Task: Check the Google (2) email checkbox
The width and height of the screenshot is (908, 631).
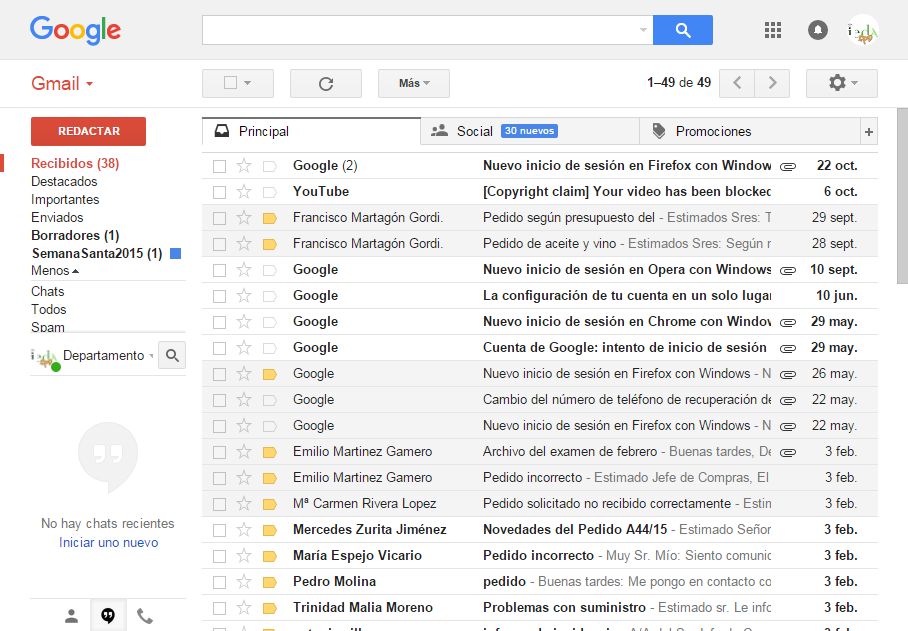Action: tap(219, 167)
